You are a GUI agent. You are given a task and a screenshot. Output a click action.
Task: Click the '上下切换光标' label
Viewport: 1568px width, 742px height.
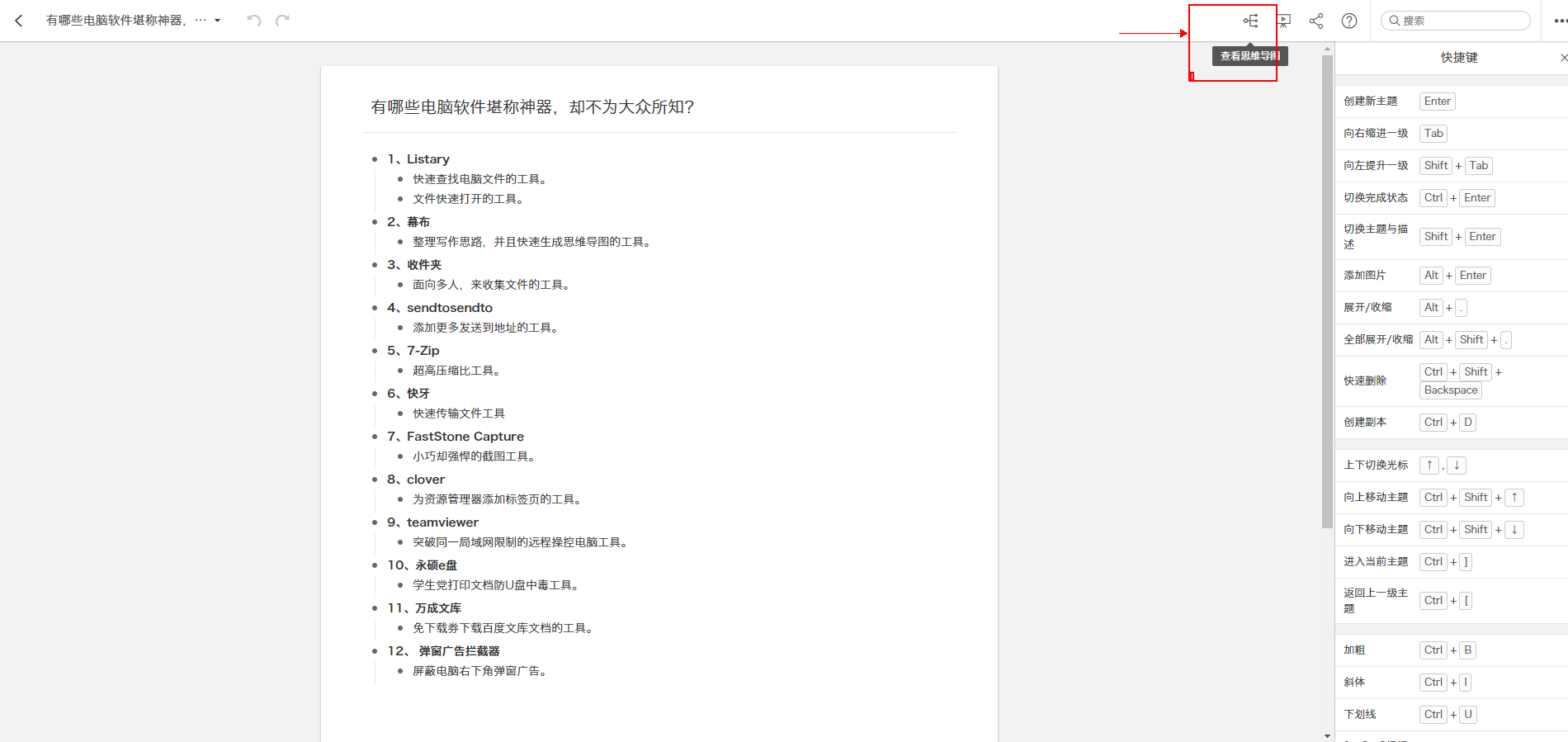tap(1376, 466)
